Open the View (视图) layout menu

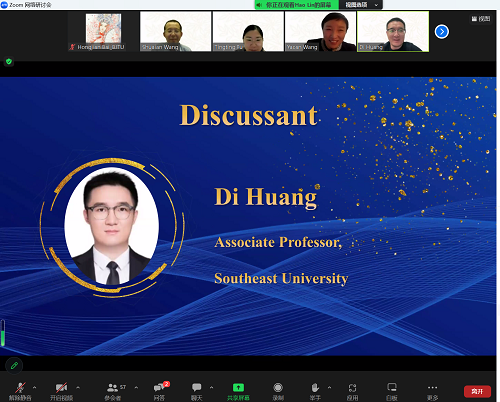(x=481, y=19)
